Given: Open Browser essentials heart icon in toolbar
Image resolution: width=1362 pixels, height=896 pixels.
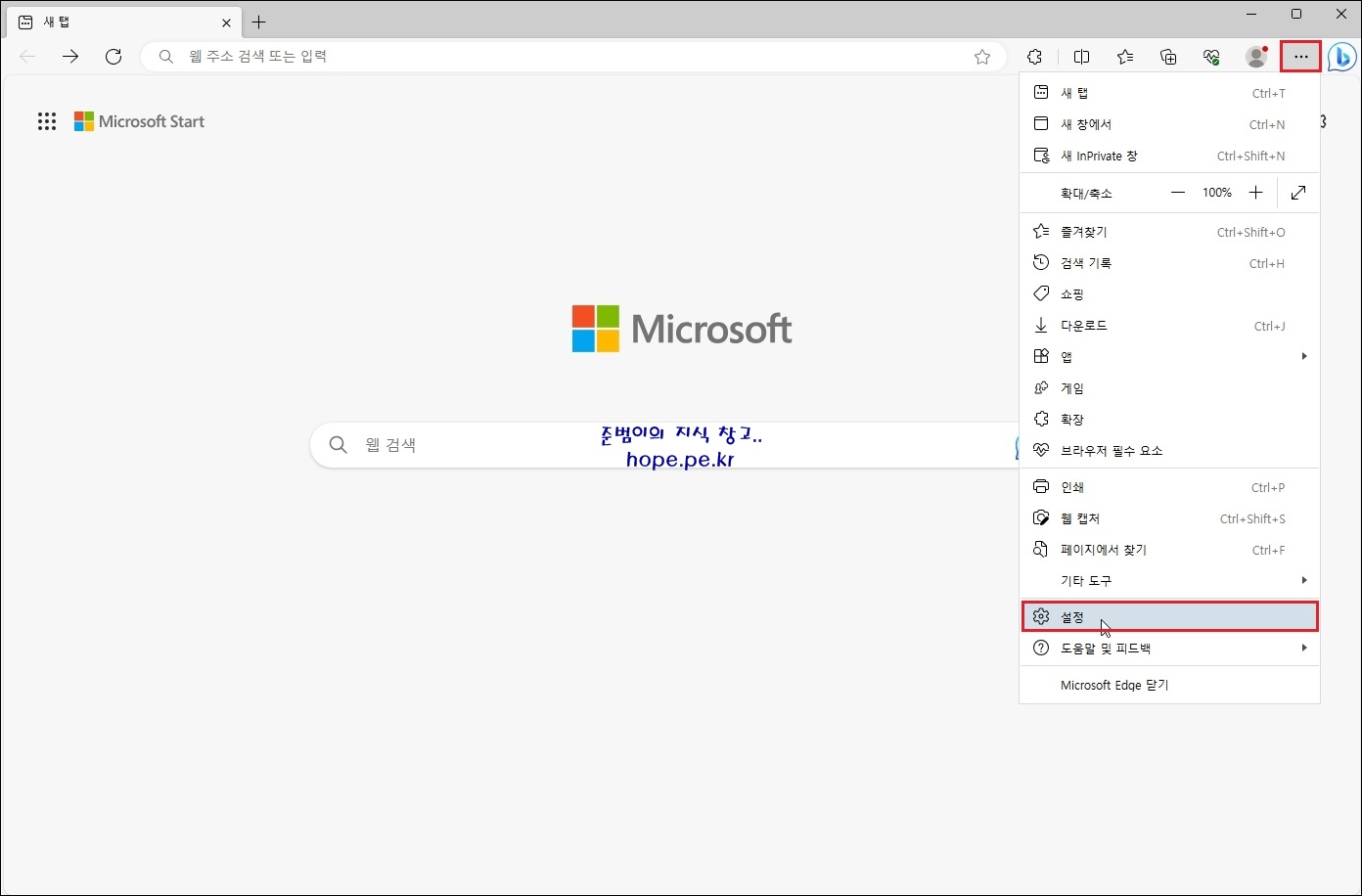Looking at the screenshot, I should (1212, 57).
